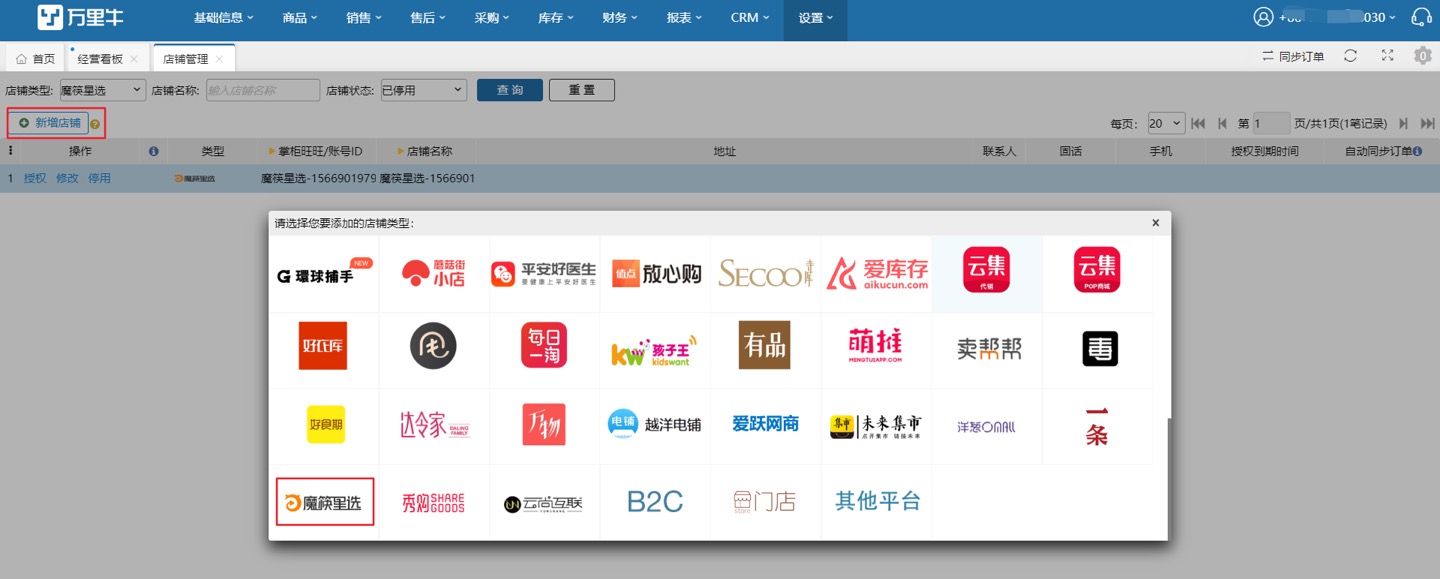This screenshot has width=1440, height=579.
Task: Choose the B2C store type
Action: [655, 501]
